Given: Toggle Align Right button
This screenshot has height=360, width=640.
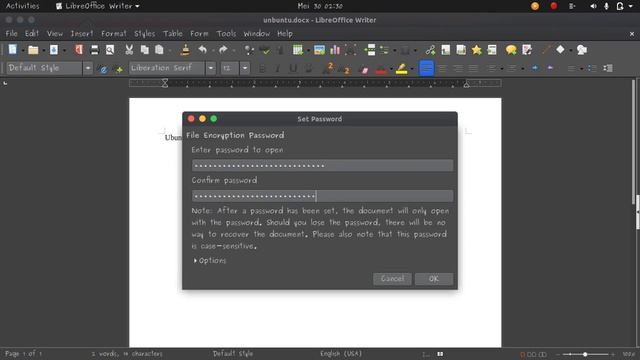Looking at the screenshot, I should (x=458, y=69).
